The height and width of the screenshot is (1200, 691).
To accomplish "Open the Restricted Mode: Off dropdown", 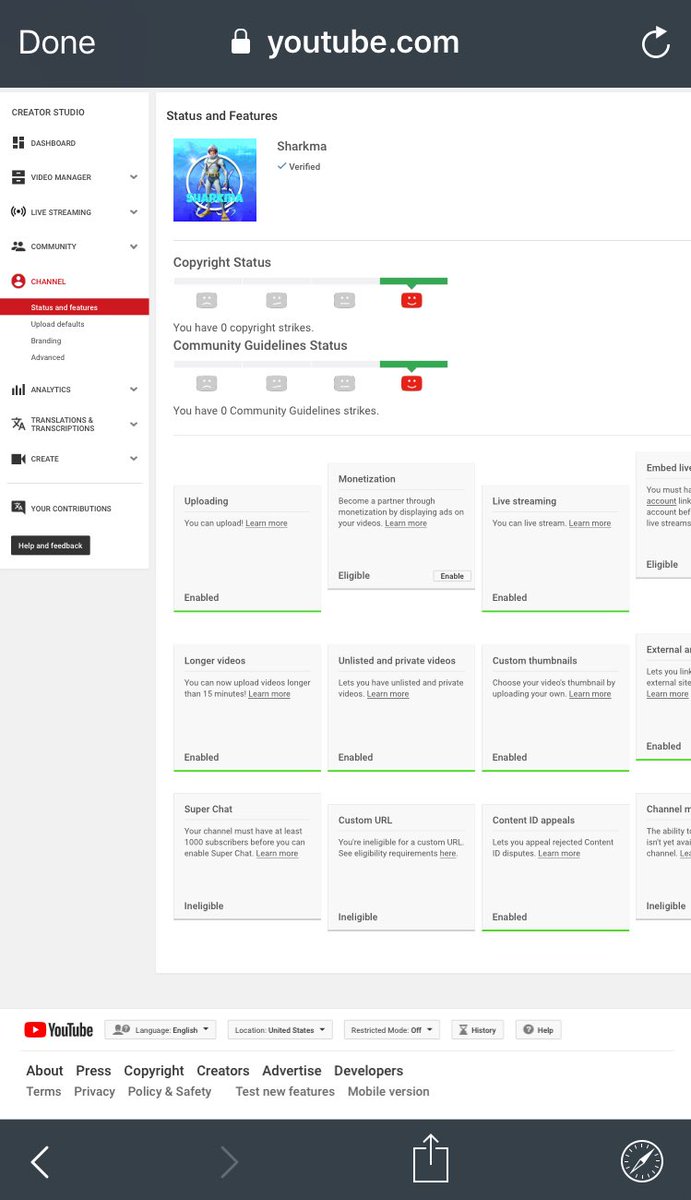I will point(392,1030).
